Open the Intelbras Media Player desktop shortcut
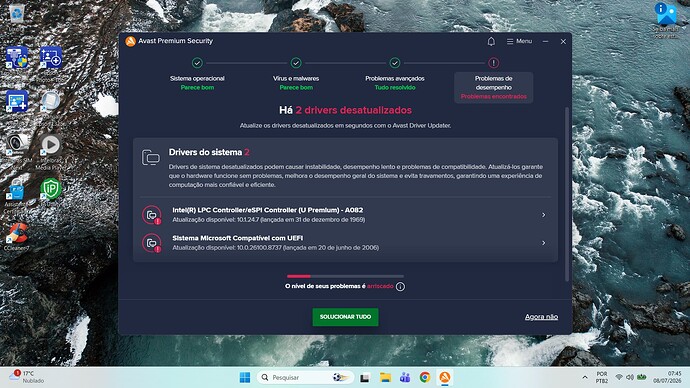Viewport: 690px width, 388px height. [x=50, y=151]
